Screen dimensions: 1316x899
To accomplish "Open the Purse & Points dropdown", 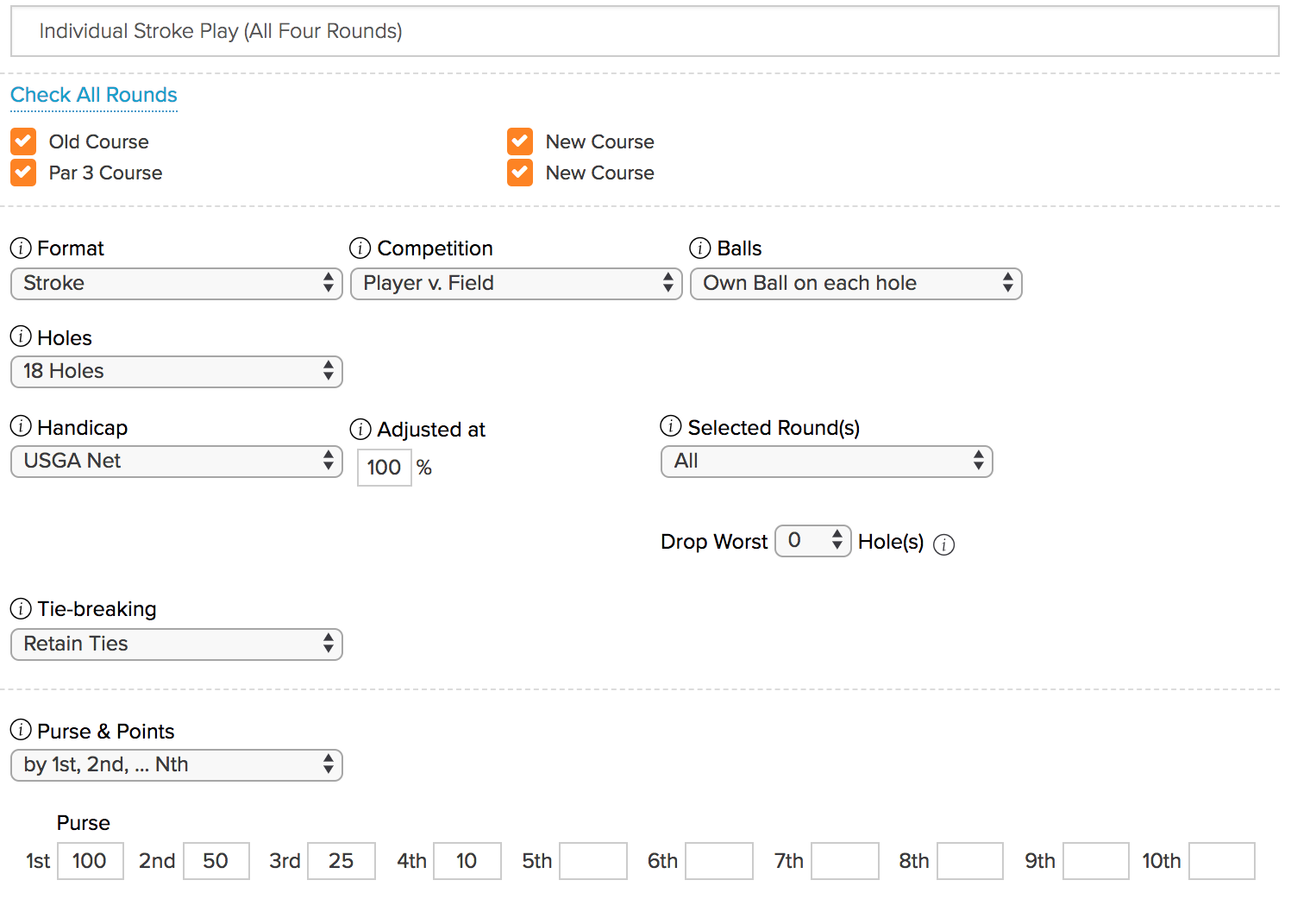I will coord(177,765).
